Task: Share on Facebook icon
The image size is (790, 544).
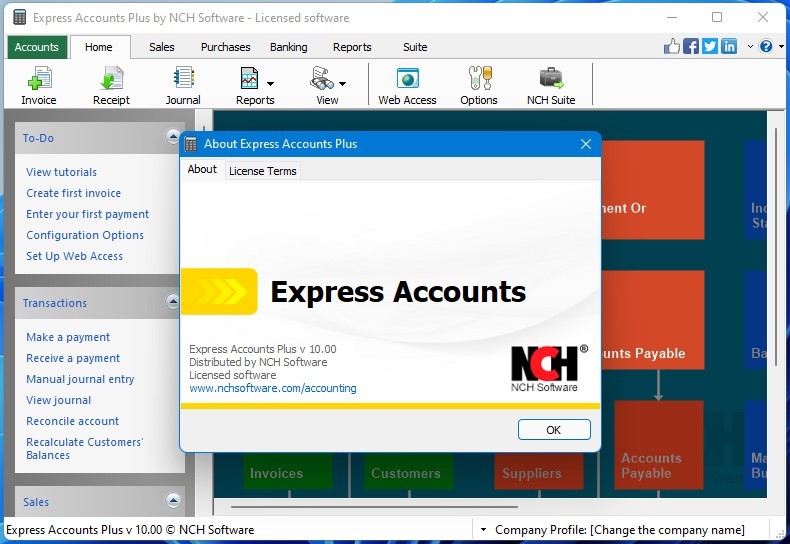Action: pyautogui.click(x=691, y=46)
